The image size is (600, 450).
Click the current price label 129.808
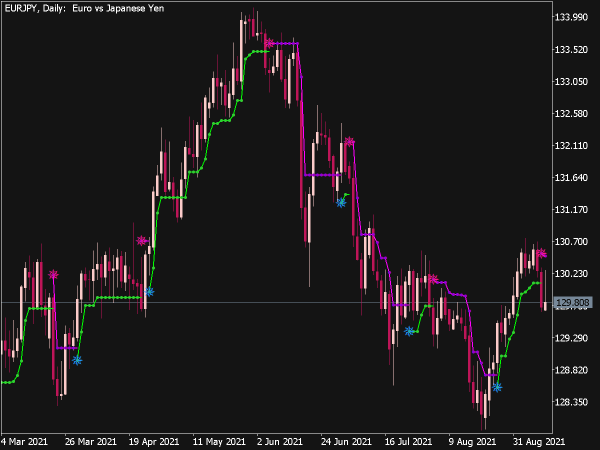572,303
